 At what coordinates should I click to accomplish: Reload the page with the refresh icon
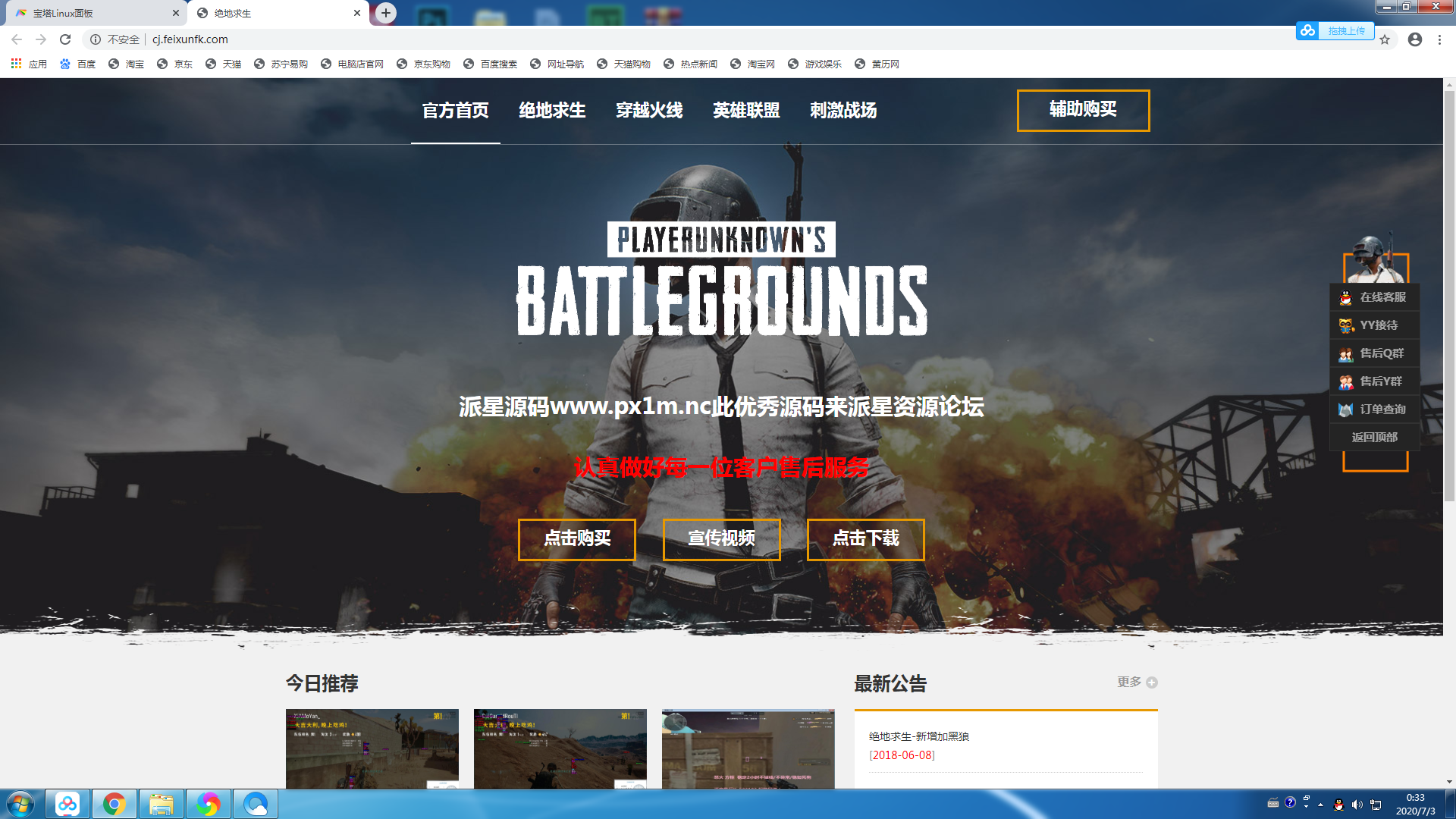pos(65,39)
